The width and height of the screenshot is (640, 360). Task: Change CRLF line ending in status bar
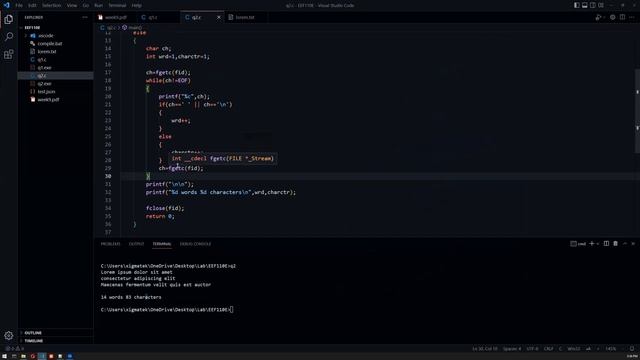pos(549,349)
